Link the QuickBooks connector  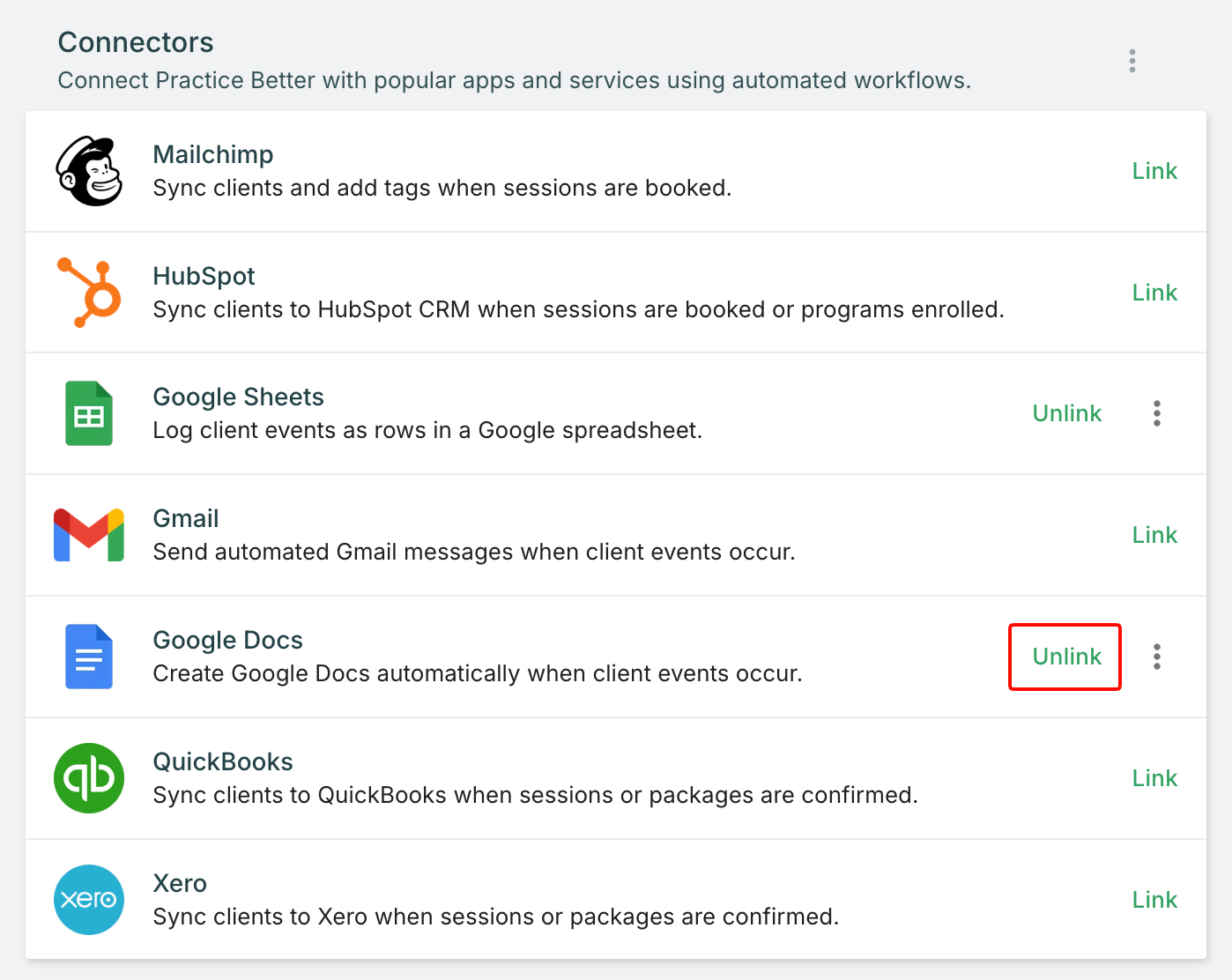[x=1154, y=778]
